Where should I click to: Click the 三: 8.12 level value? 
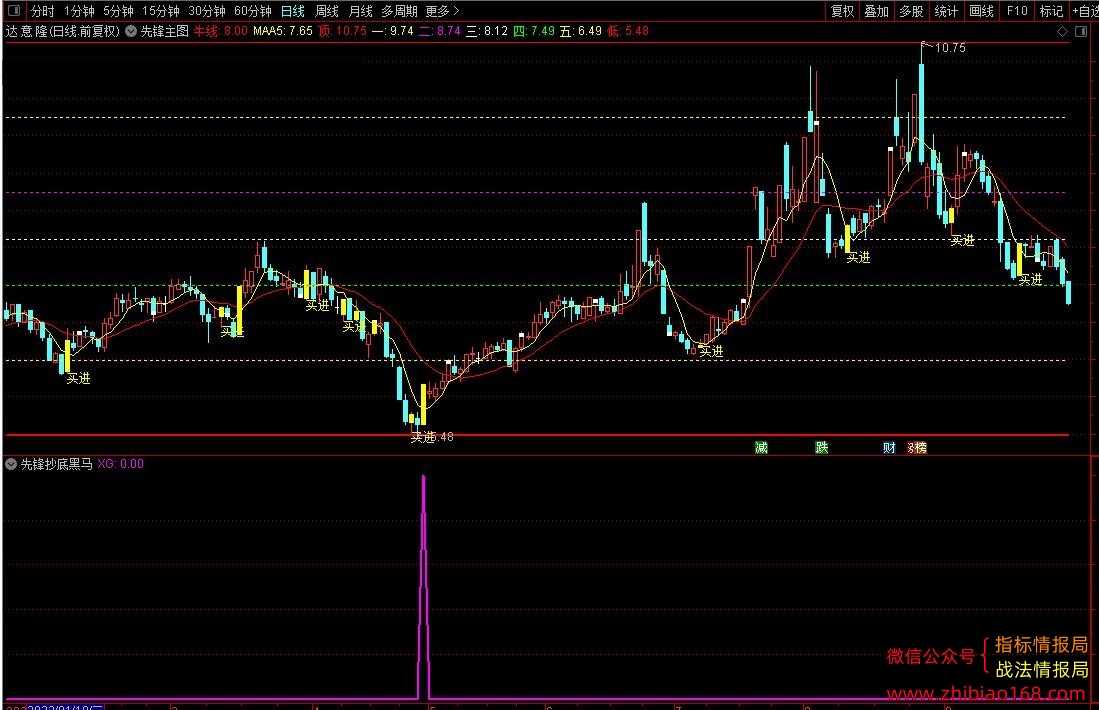486,32
